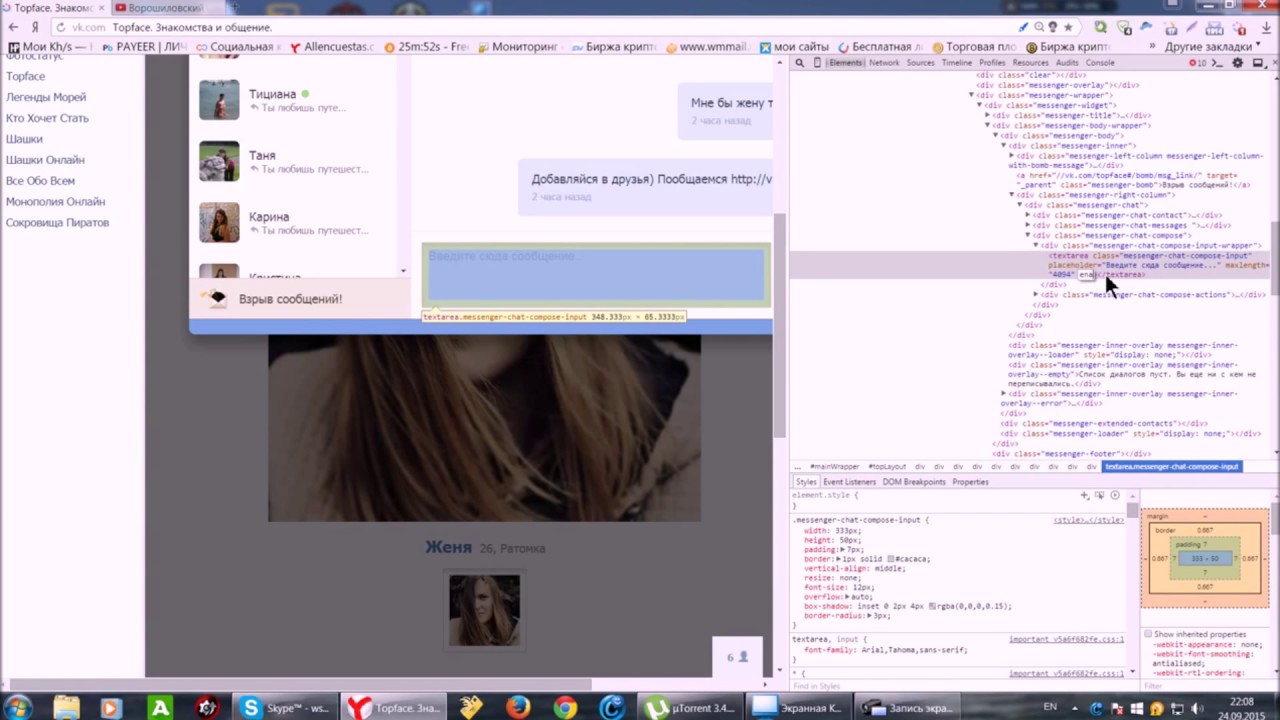Image resolution: width=1280 pixels, height=720 pixels.
Task: Switch to the Sources tab
Action: tap(920, 63)
